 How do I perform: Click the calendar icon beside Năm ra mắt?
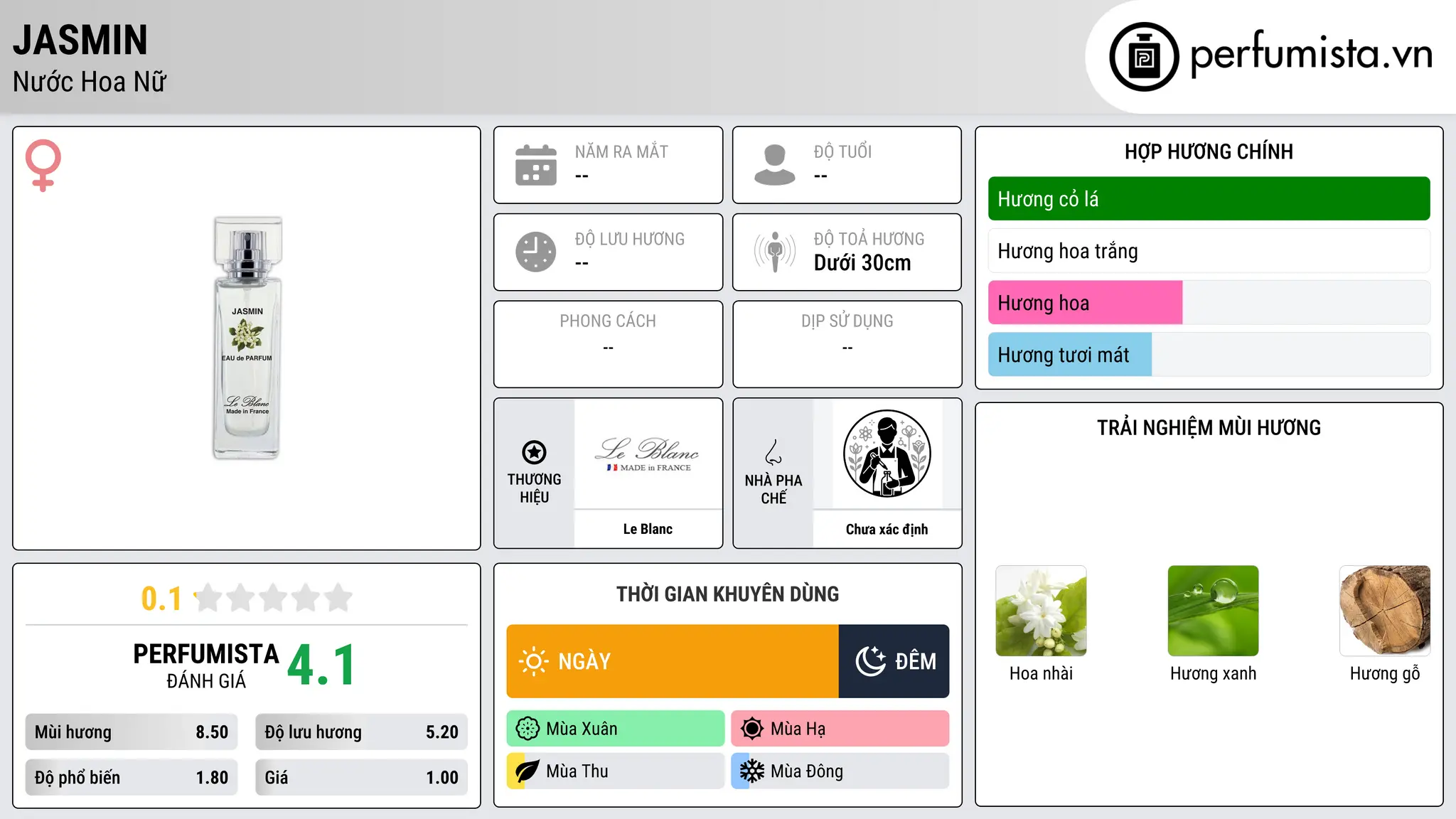point(536,165)
